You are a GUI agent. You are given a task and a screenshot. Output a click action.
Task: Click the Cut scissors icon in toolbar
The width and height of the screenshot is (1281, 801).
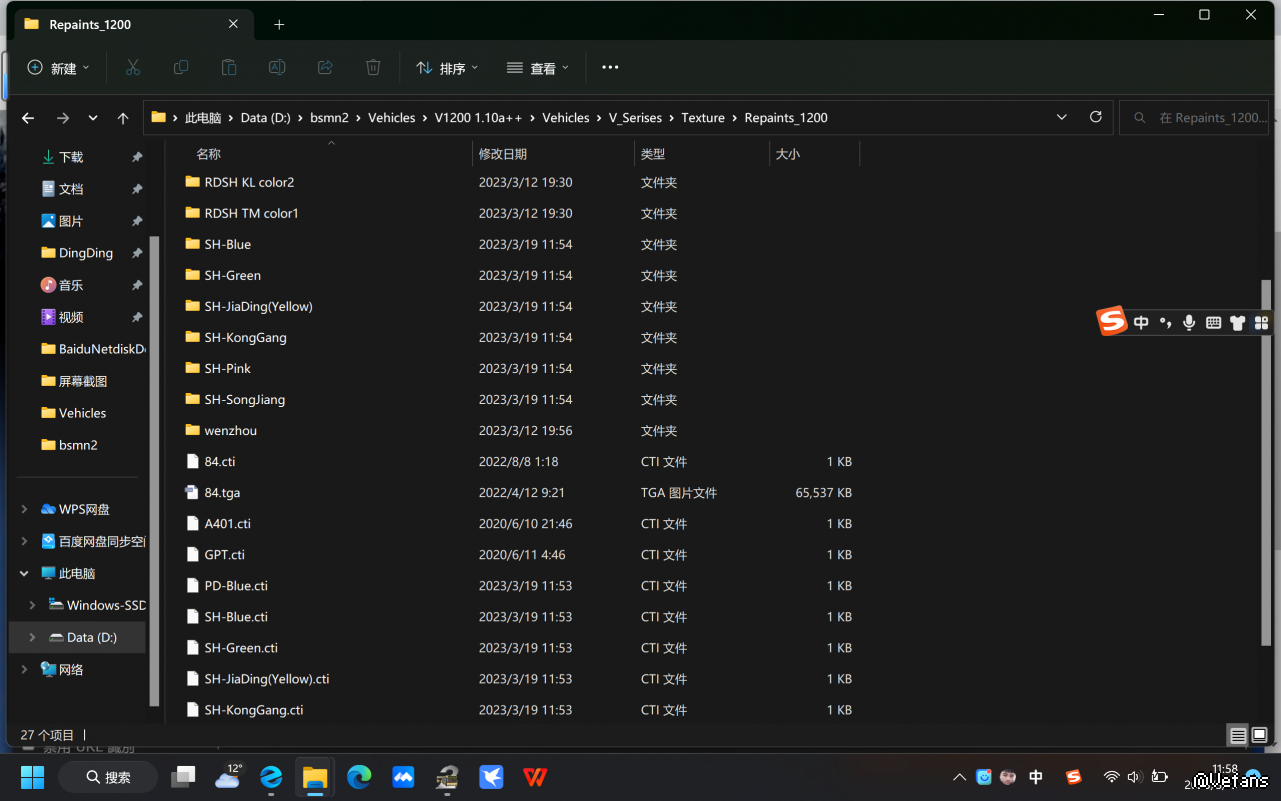coord(133,67)
